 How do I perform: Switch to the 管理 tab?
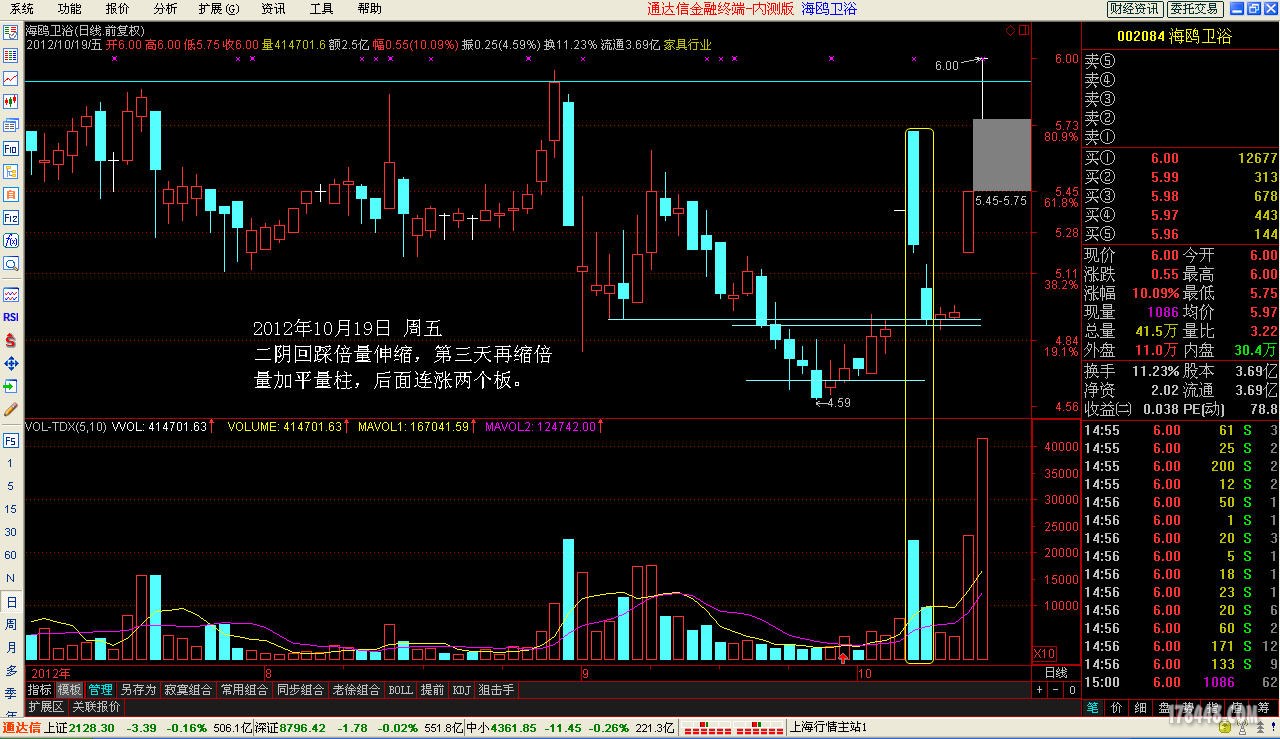click(100, 690)
